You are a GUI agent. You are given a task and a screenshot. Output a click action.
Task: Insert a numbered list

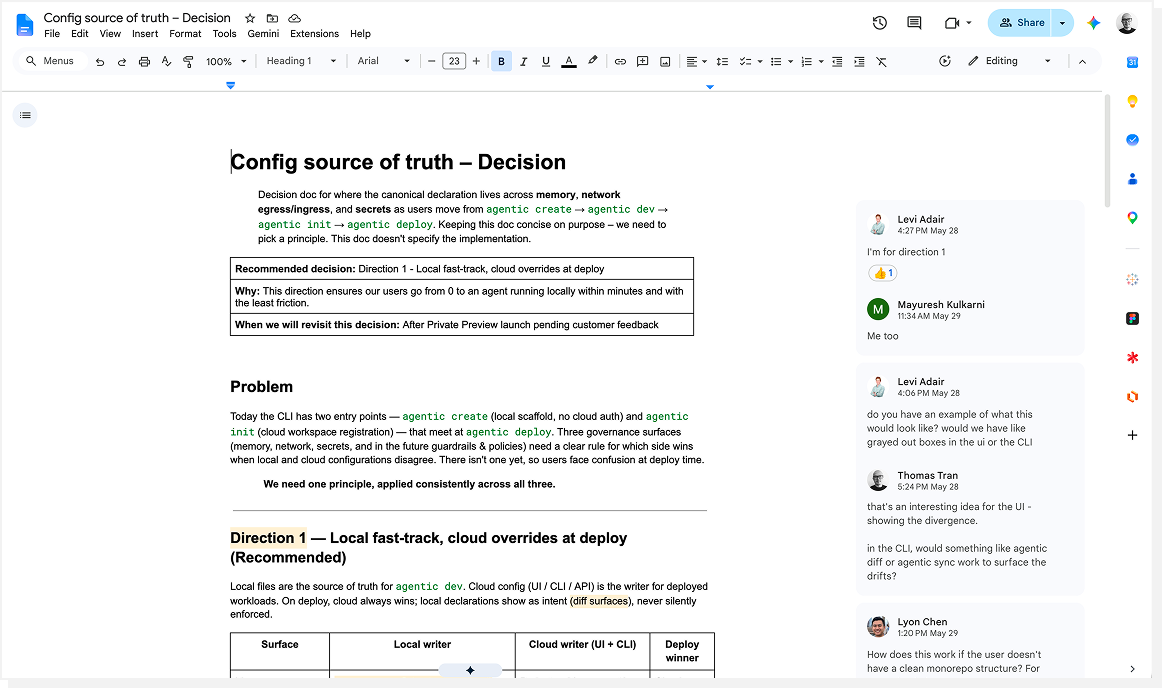[x=806, y=62]
